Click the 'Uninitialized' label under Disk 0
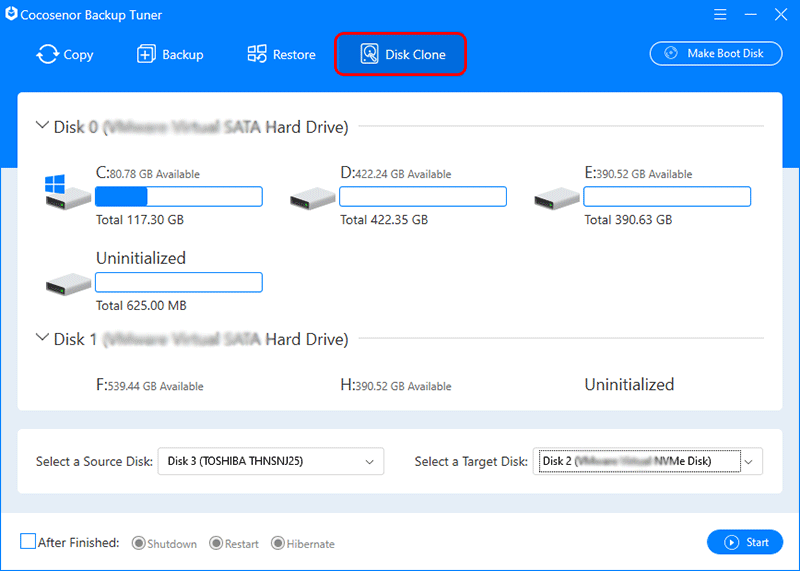 pos(141,258)
